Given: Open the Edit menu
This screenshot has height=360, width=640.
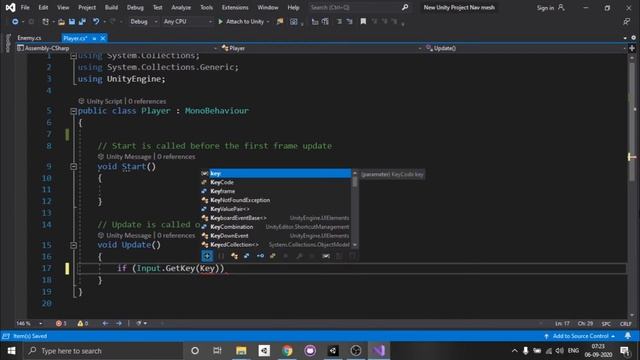Looking at the screenshot, I should [43, 7].
